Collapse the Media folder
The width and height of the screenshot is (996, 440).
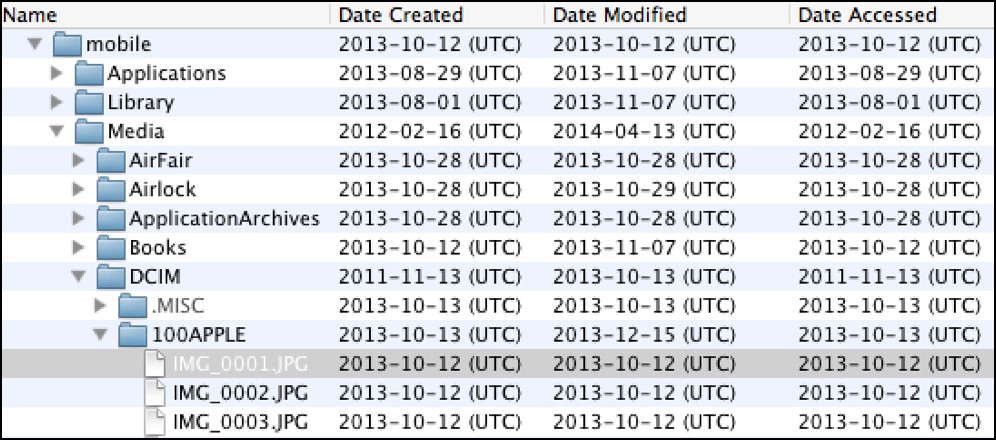(x=57, y=131)
